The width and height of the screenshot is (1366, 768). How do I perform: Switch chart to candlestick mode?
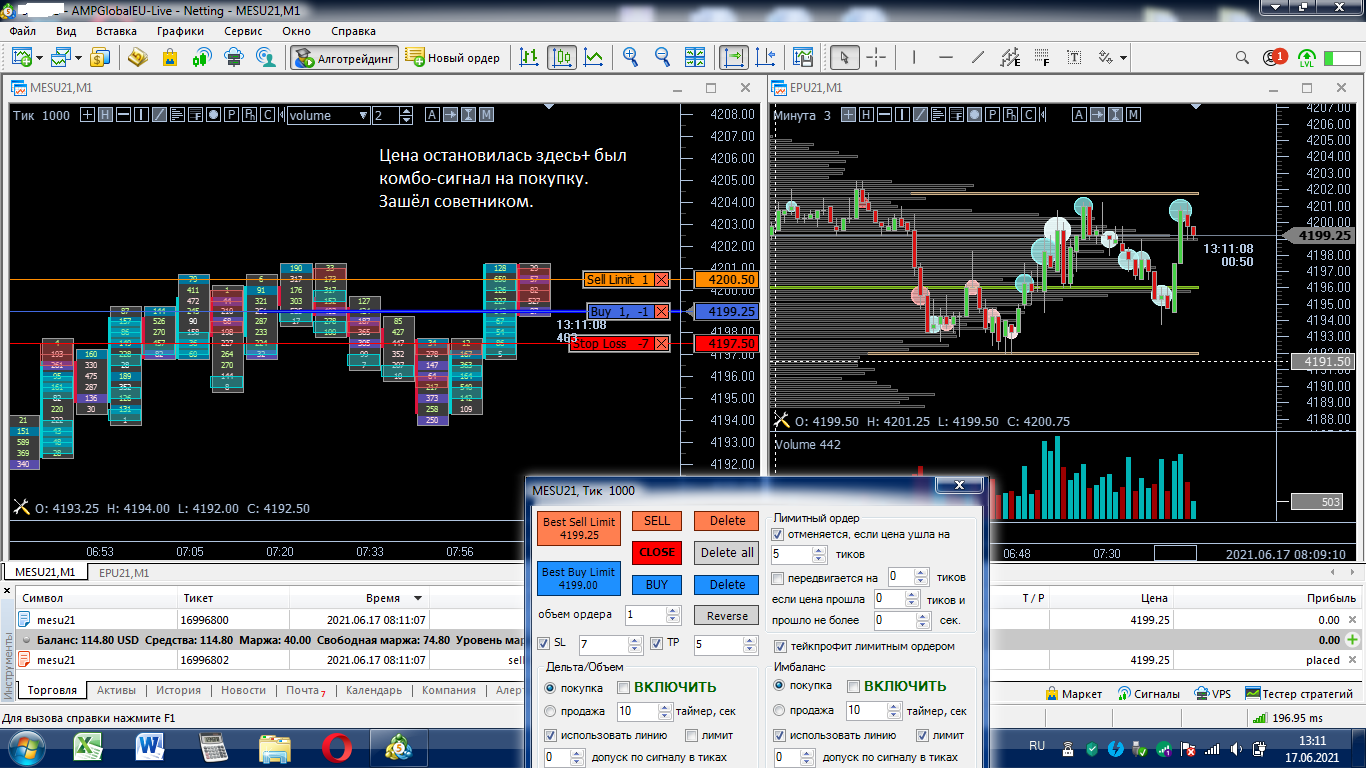[562, 57]
